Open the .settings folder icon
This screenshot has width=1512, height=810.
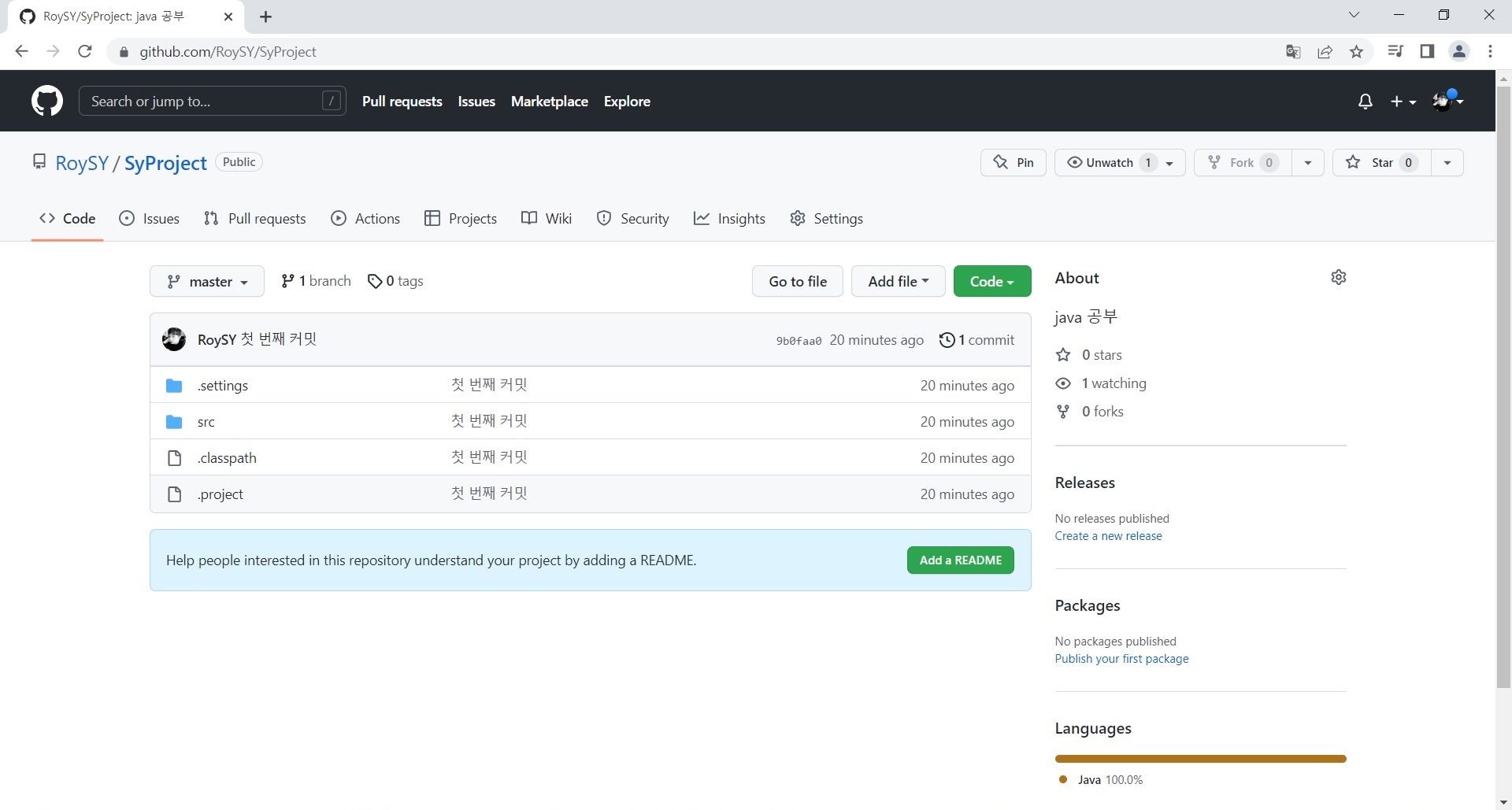pos(174,386)
